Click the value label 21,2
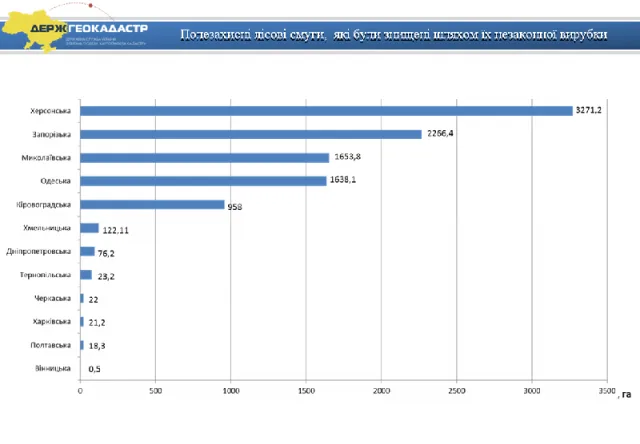This screenshot has width=640, height=444. tap(97, 323)
